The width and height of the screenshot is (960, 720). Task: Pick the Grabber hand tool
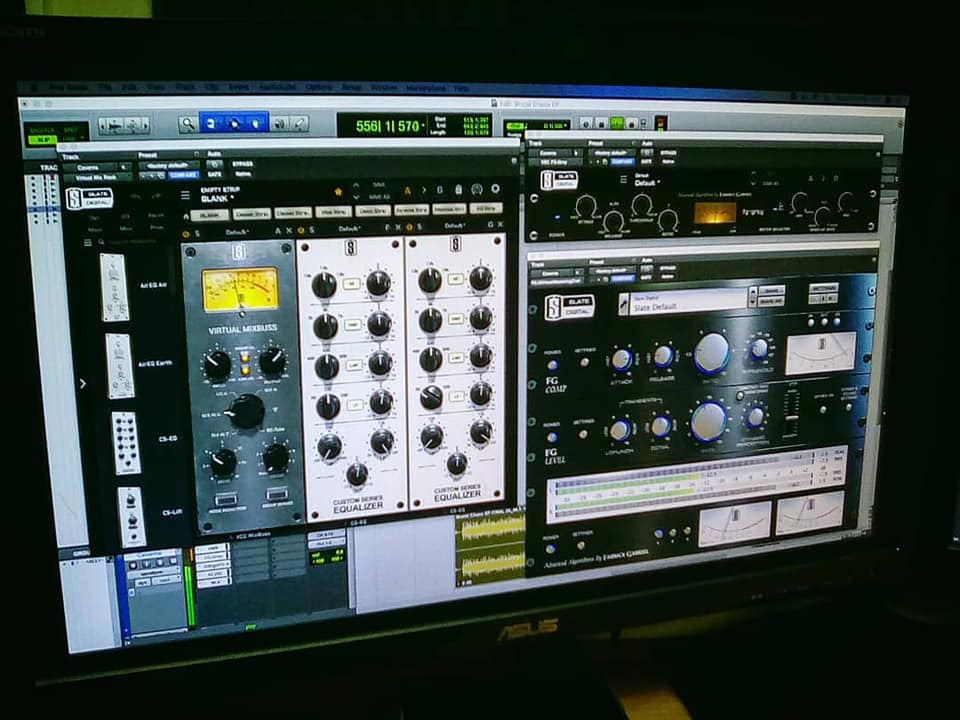(255, 123)
